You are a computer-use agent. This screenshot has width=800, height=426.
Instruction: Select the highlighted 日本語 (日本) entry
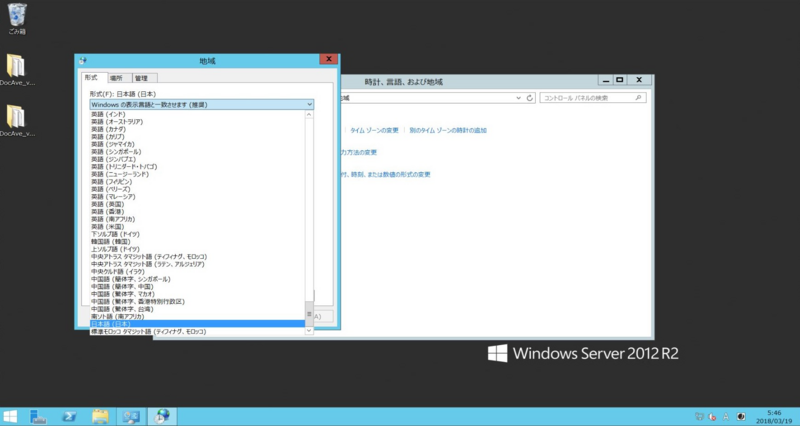(197, 324)
